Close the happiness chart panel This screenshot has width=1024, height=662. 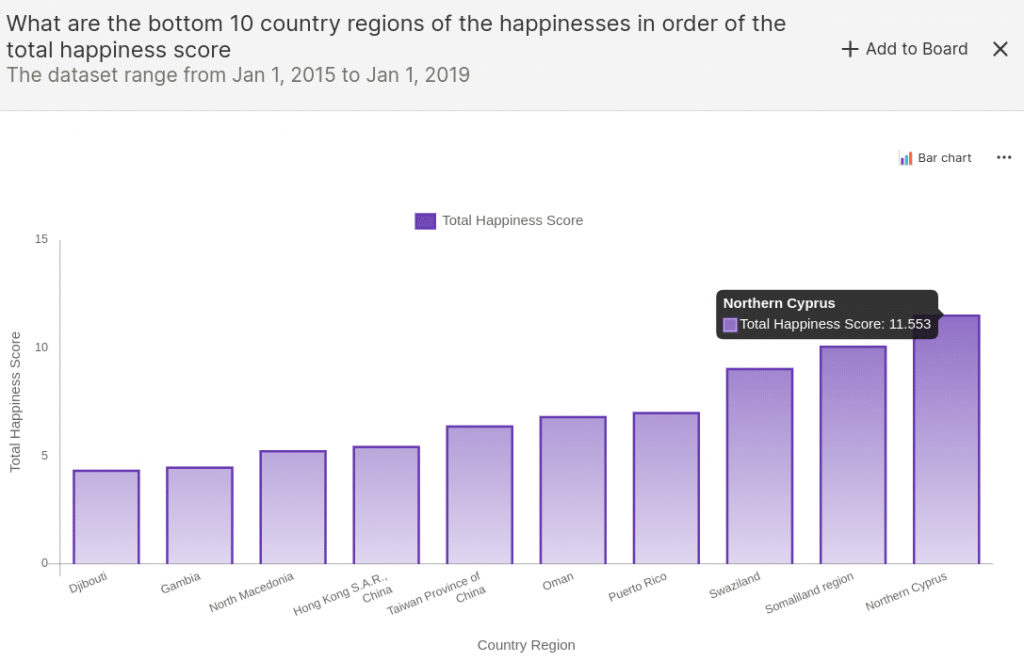point(1000,49)
